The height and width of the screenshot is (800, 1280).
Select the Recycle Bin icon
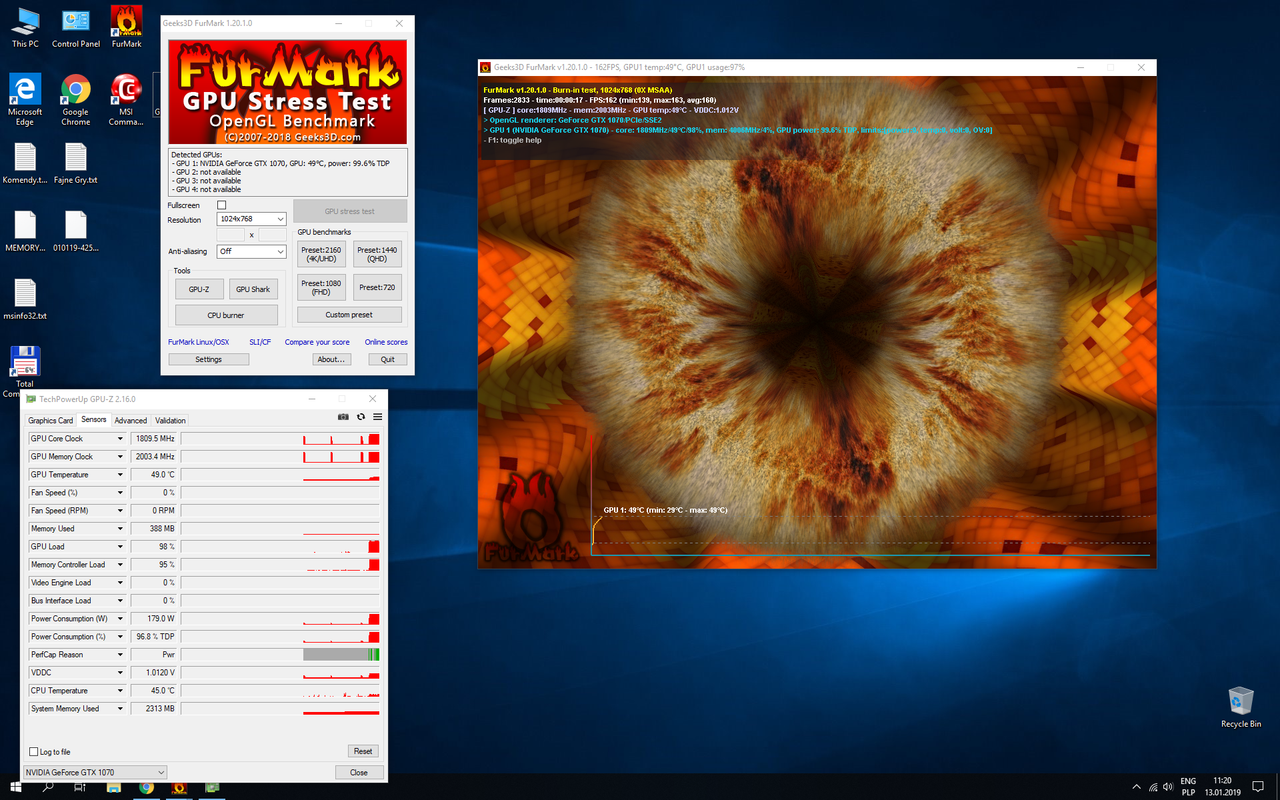tap(1241, 707)
